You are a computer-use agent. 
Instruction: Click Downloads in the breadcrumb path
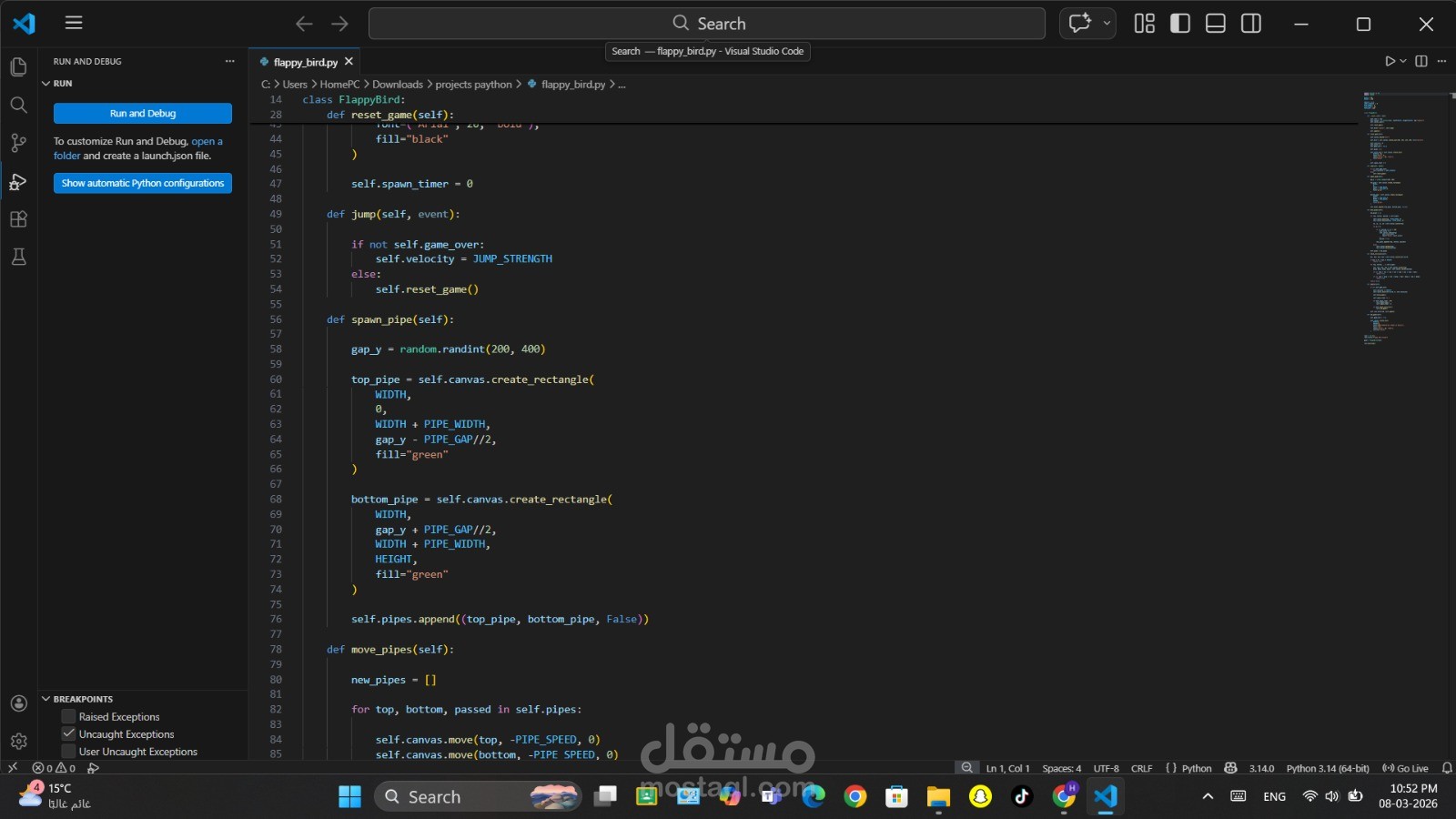397,84
